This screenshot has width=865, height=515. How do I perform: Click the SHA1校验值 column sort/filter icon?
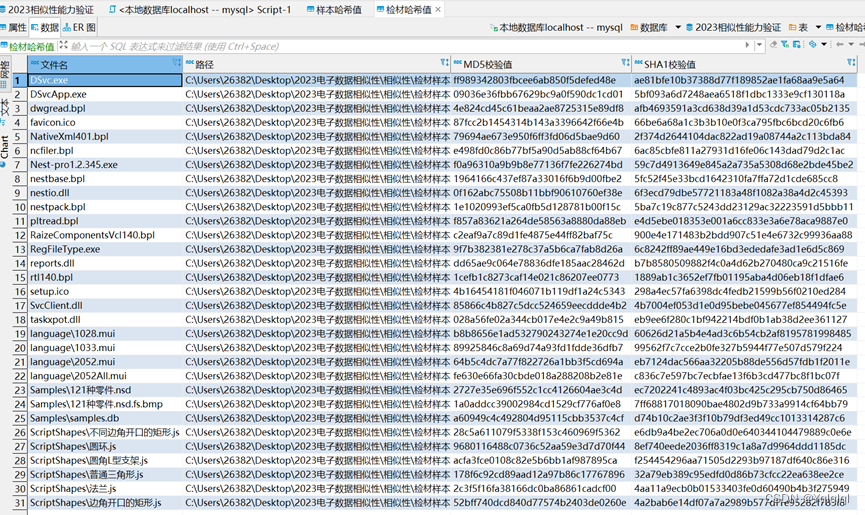pos(851,63)
